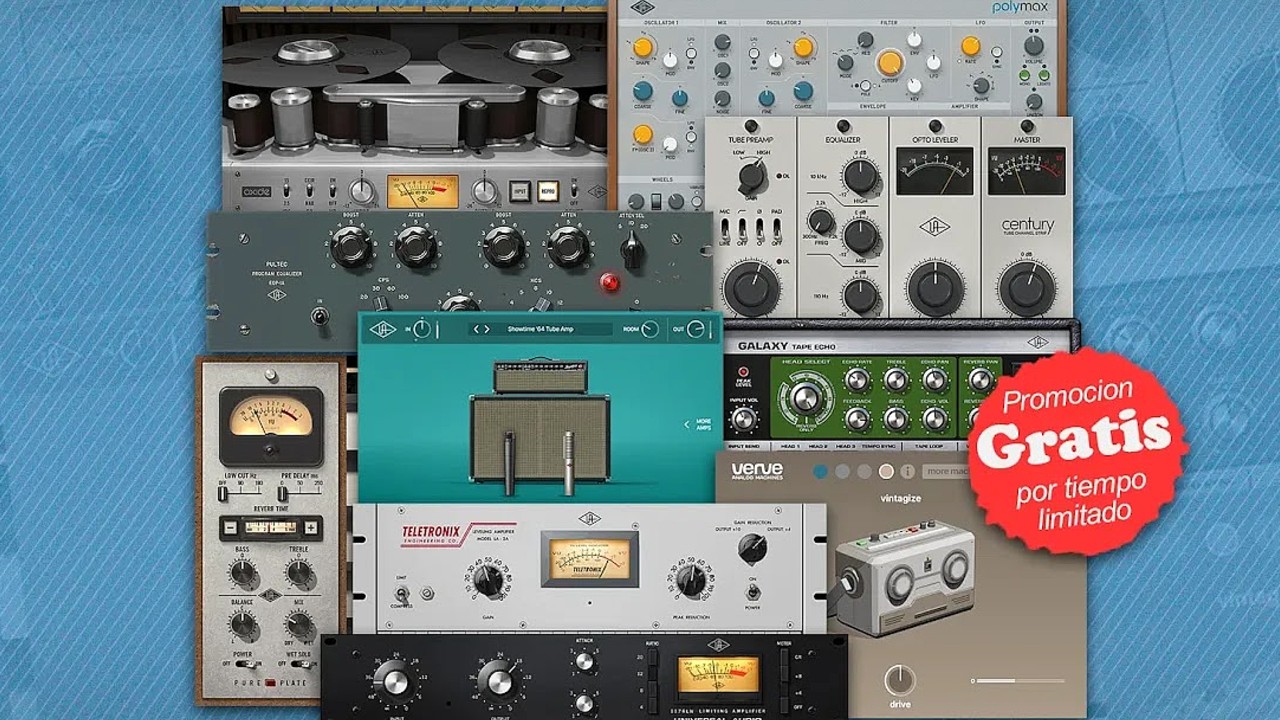Toggle the Wet Solo switch on Pure Plate
This screenshot has width=1280, height=720.
[x=301, y=663]
